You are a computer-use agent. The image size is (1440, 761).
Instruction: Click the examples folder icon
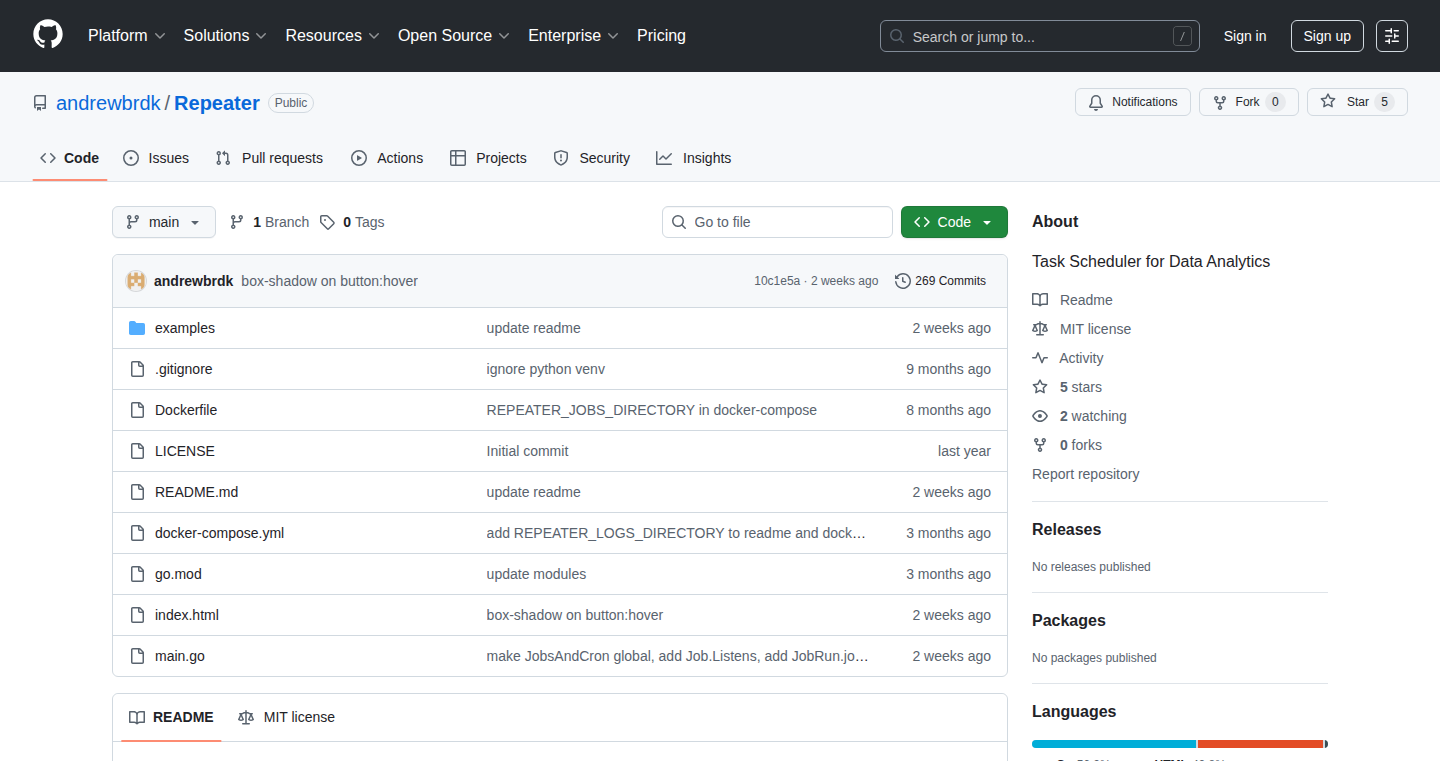pos(137,328)
